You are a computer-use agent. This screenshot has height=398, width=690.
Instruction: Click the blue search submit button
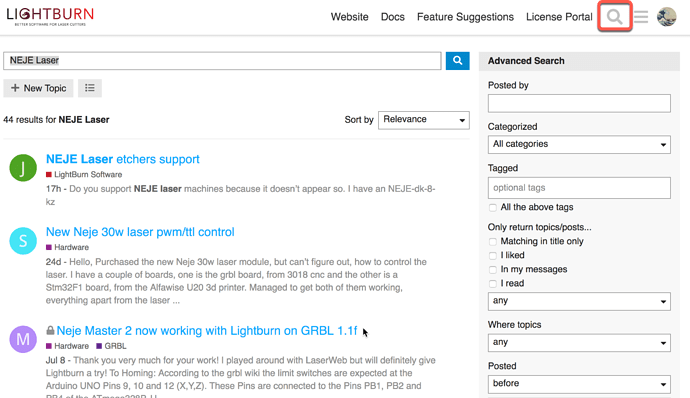pyautogui.click(x=458, y=61)
